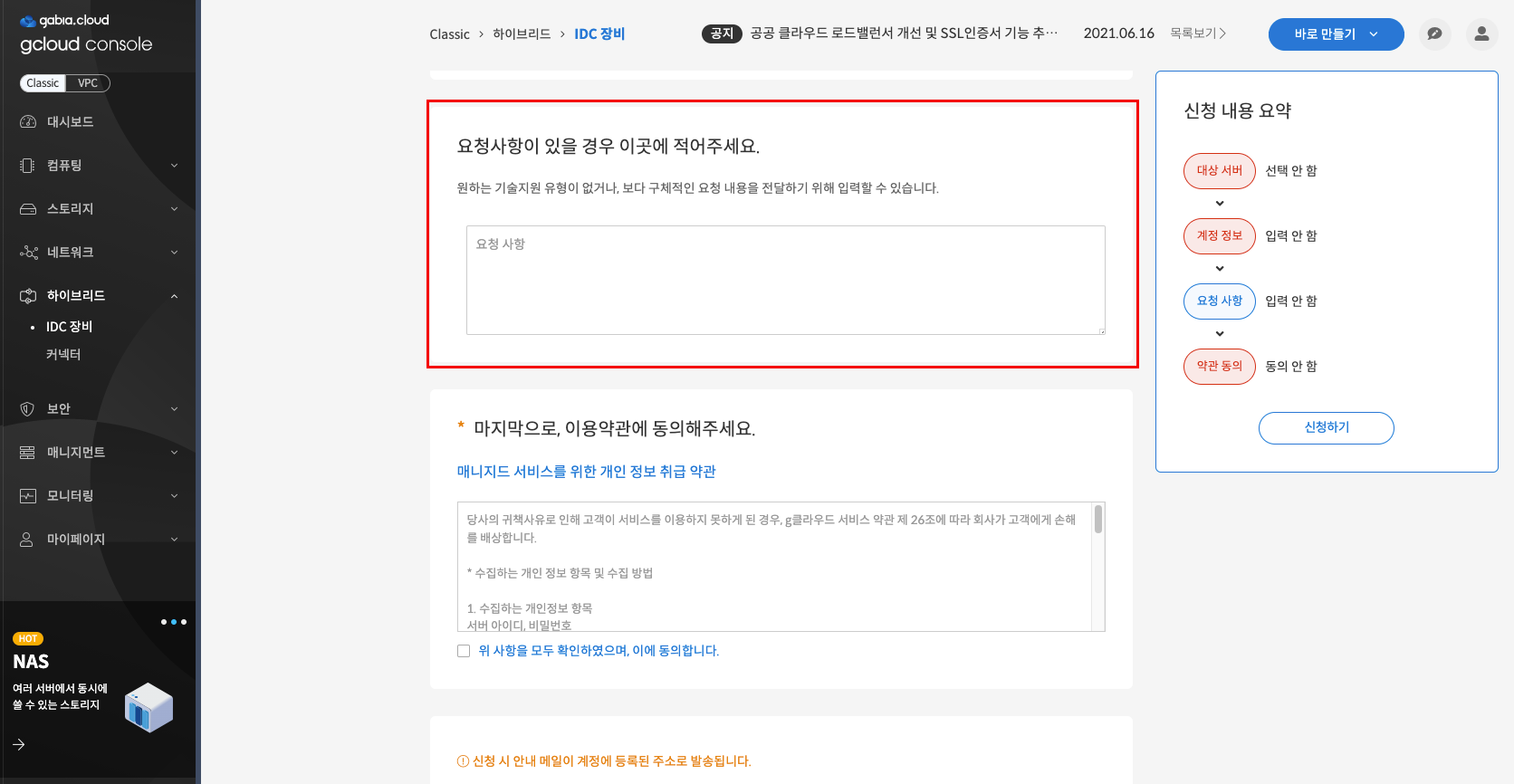Click the storage icon in sidebar
1514x784 pixels.
click(28, 209)
